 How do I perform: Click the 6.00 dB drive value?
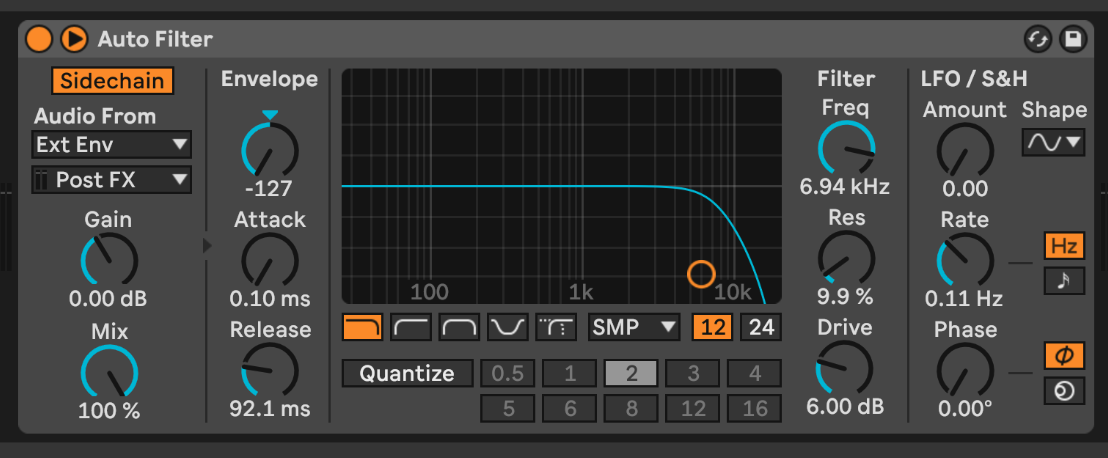point(845,408)
